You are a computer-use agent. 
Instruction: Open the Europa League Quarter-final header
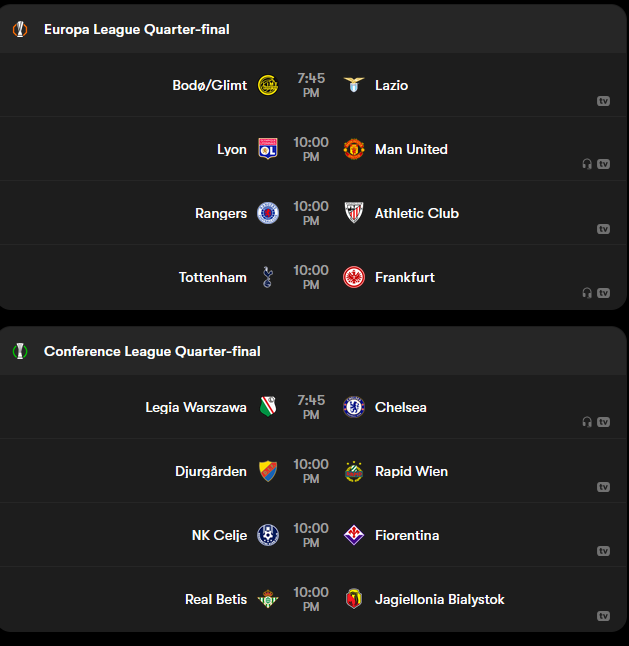(x=137, y=30)
